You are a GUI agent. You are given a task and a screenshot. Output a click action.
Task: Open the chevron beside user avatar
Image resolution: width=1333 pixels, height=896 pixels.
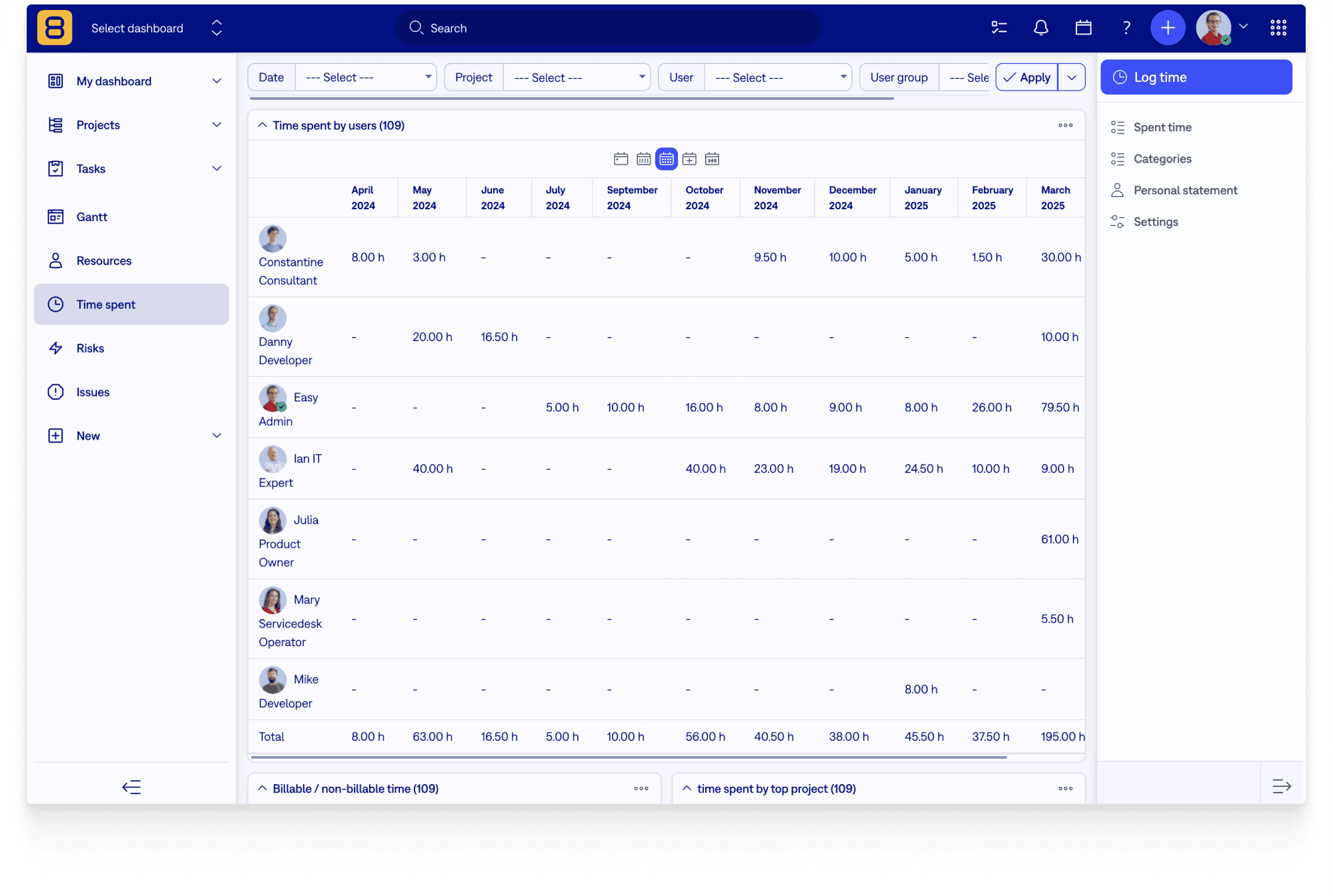tap(1244, 27)
